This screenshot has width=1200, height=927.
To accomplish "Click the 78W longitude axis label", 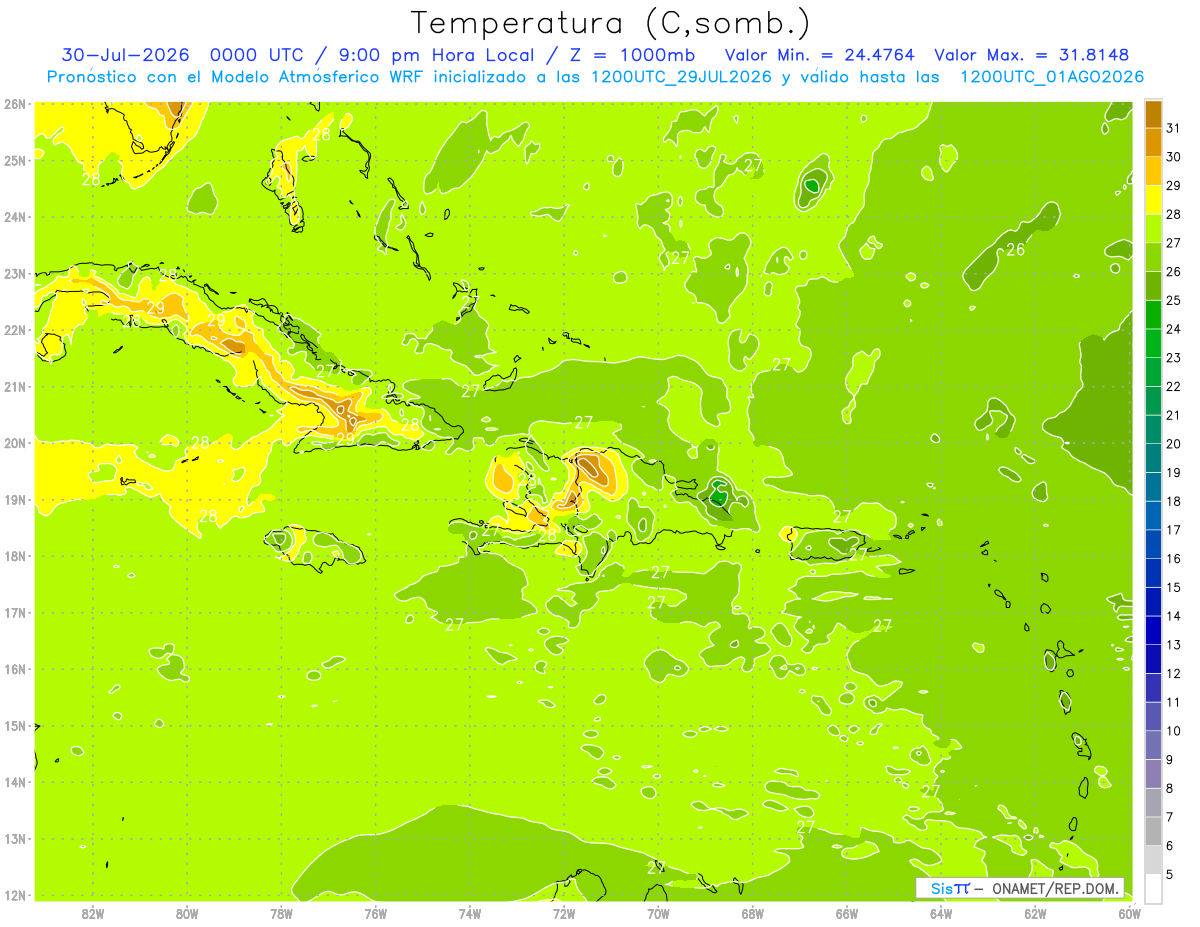I will (281, 913).
